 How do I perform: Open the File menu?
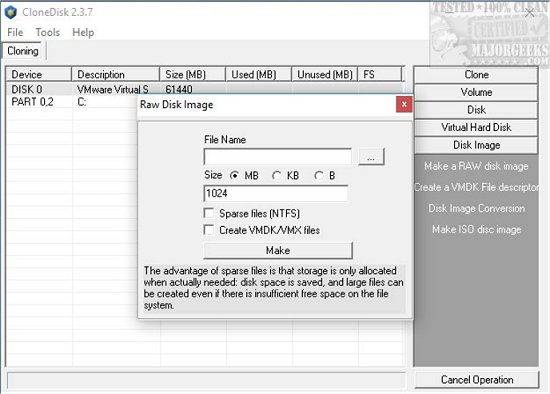(x=15, y=32)
